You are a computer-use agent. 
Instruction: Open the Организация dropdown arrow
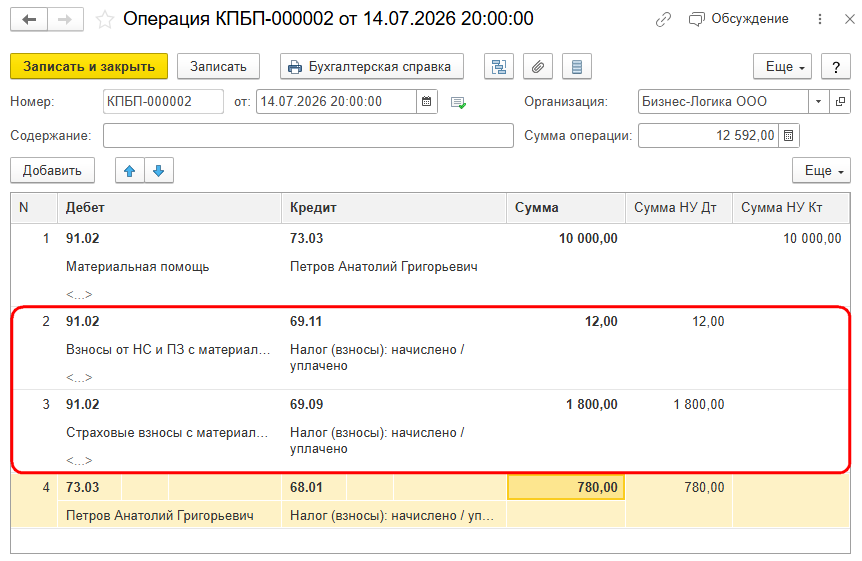(x=819, y=102)
